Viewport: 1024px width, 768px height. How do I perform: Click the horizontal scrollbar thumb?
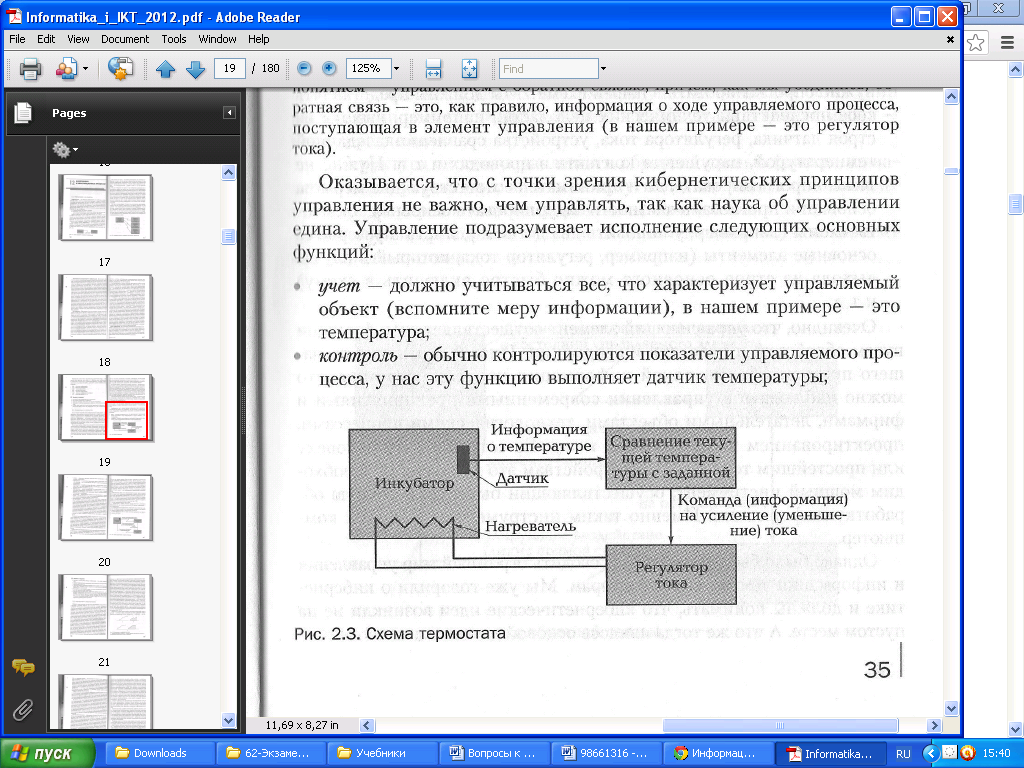[780, 726]
